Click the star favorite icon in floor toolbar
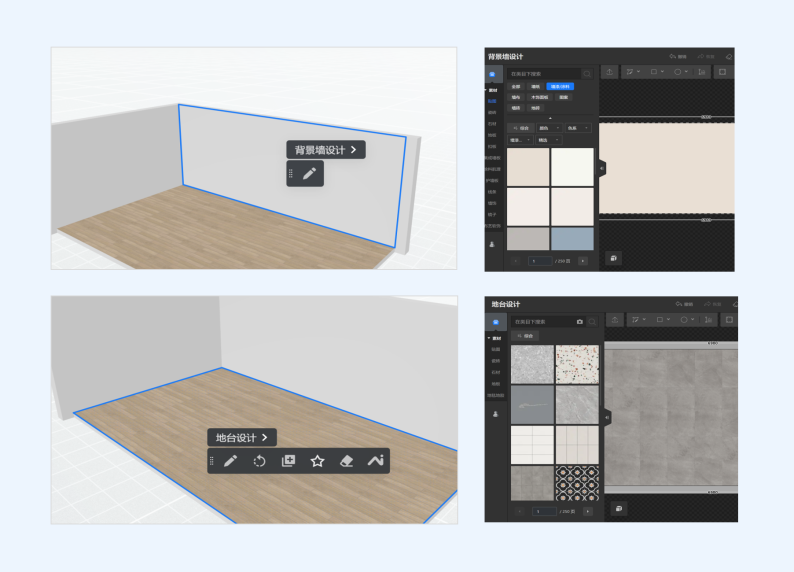The image size is (794, 572). [x=317, y=461]
